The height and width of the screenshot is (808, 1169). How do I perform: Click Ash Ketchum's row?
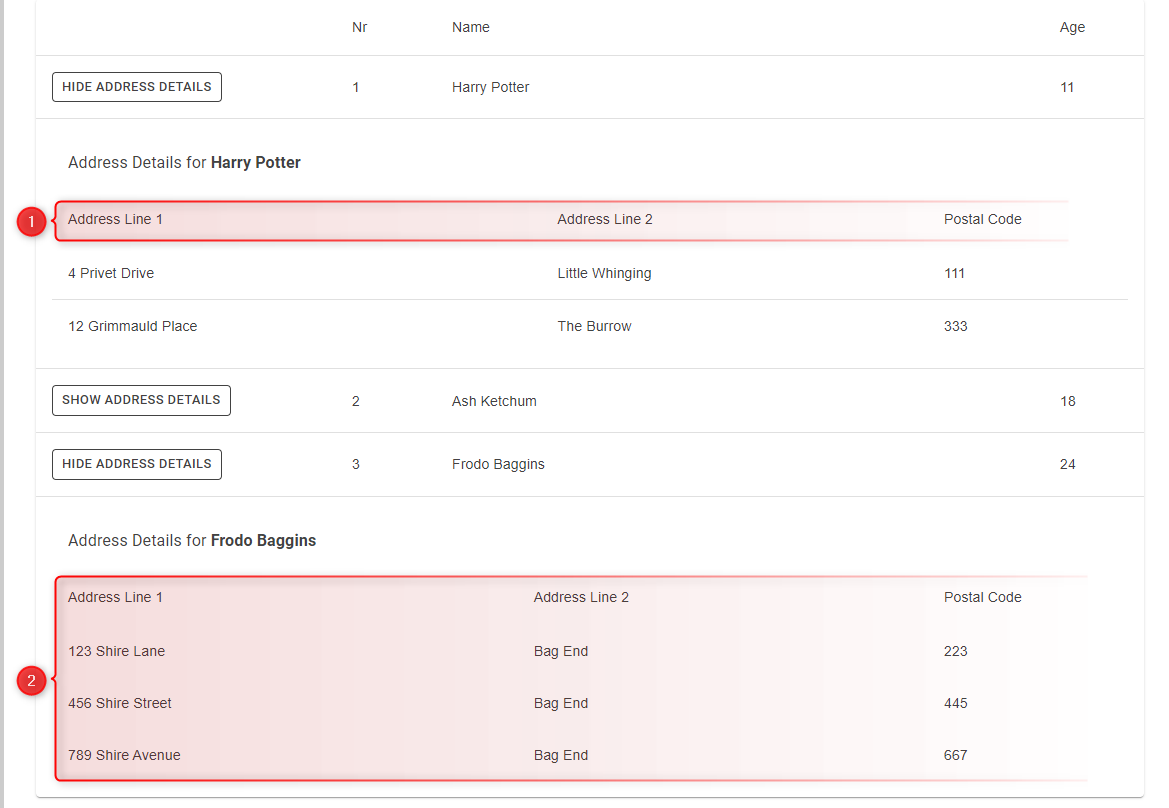click(494, 400)
